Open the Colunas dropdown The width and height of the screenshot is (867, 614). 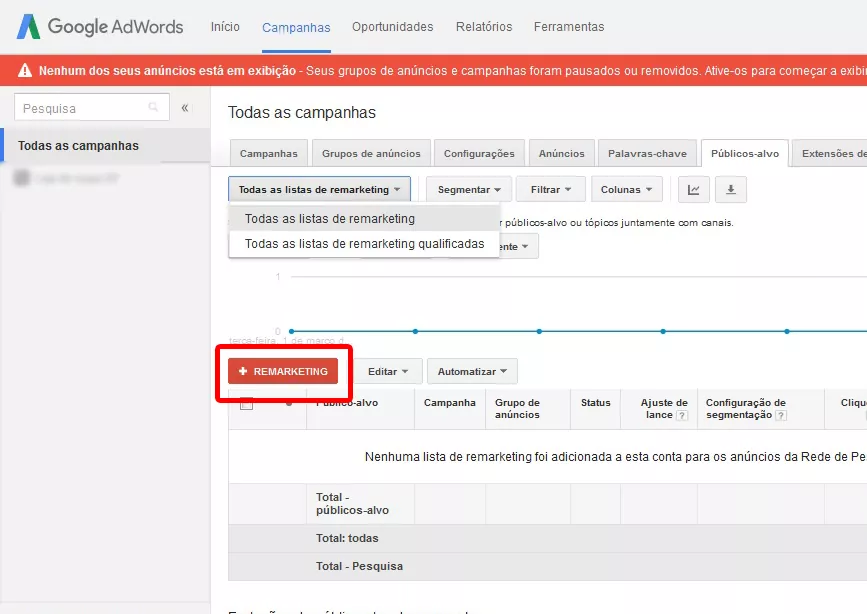[626, 190]
